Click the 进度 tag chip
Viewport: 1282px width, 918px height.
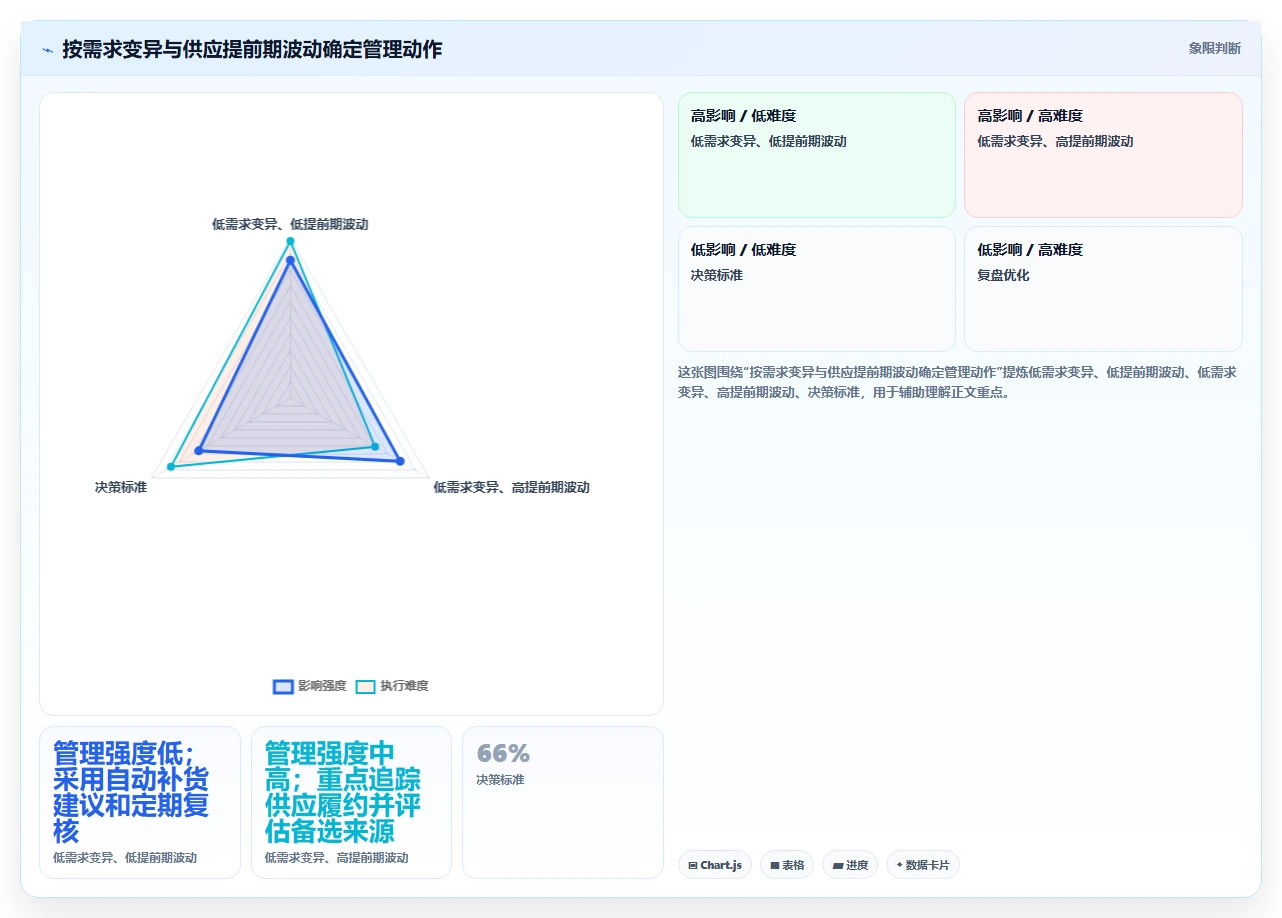850,865
